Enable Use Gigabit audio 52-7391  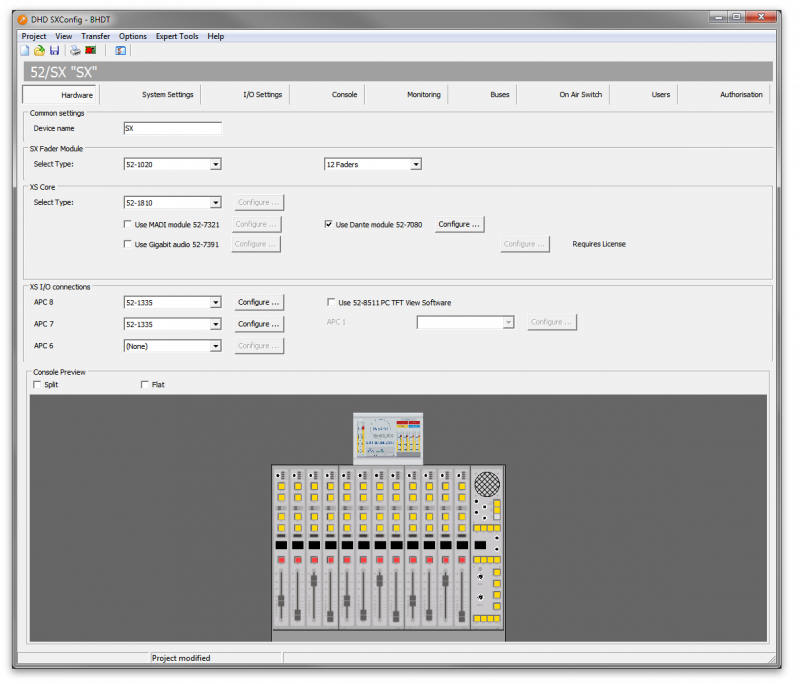128,244
